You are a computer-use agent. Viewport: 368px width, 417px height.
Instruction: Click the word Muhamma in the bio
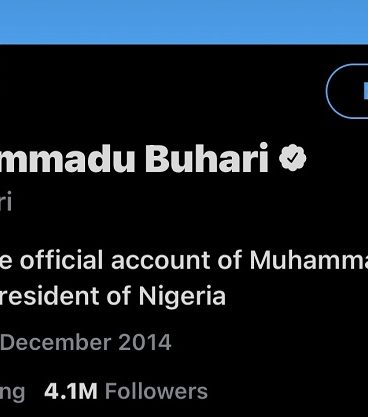pyautogui.click(x=309, y=260)
